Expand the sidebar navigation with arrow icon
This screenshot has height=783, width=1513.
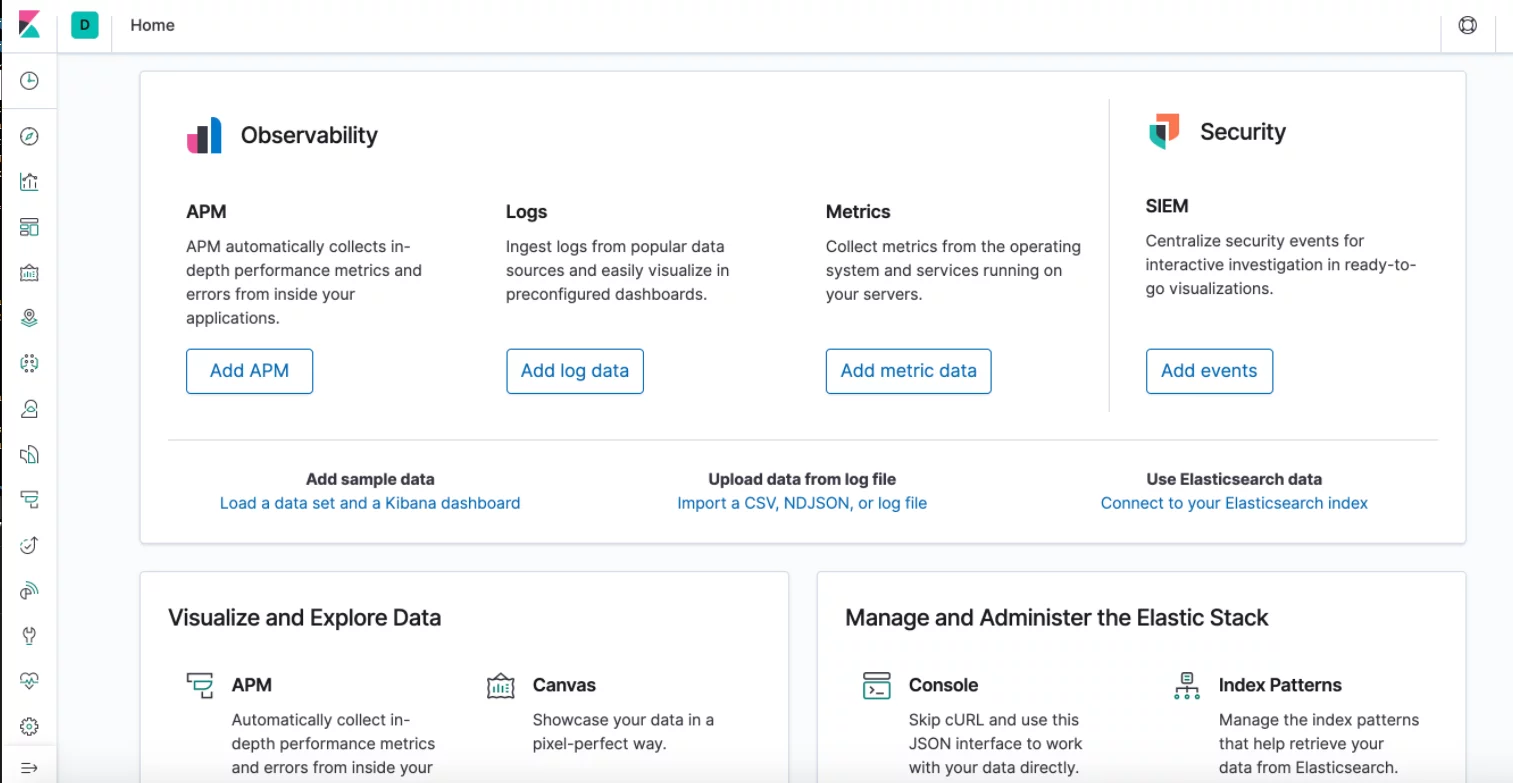point(29,768)
